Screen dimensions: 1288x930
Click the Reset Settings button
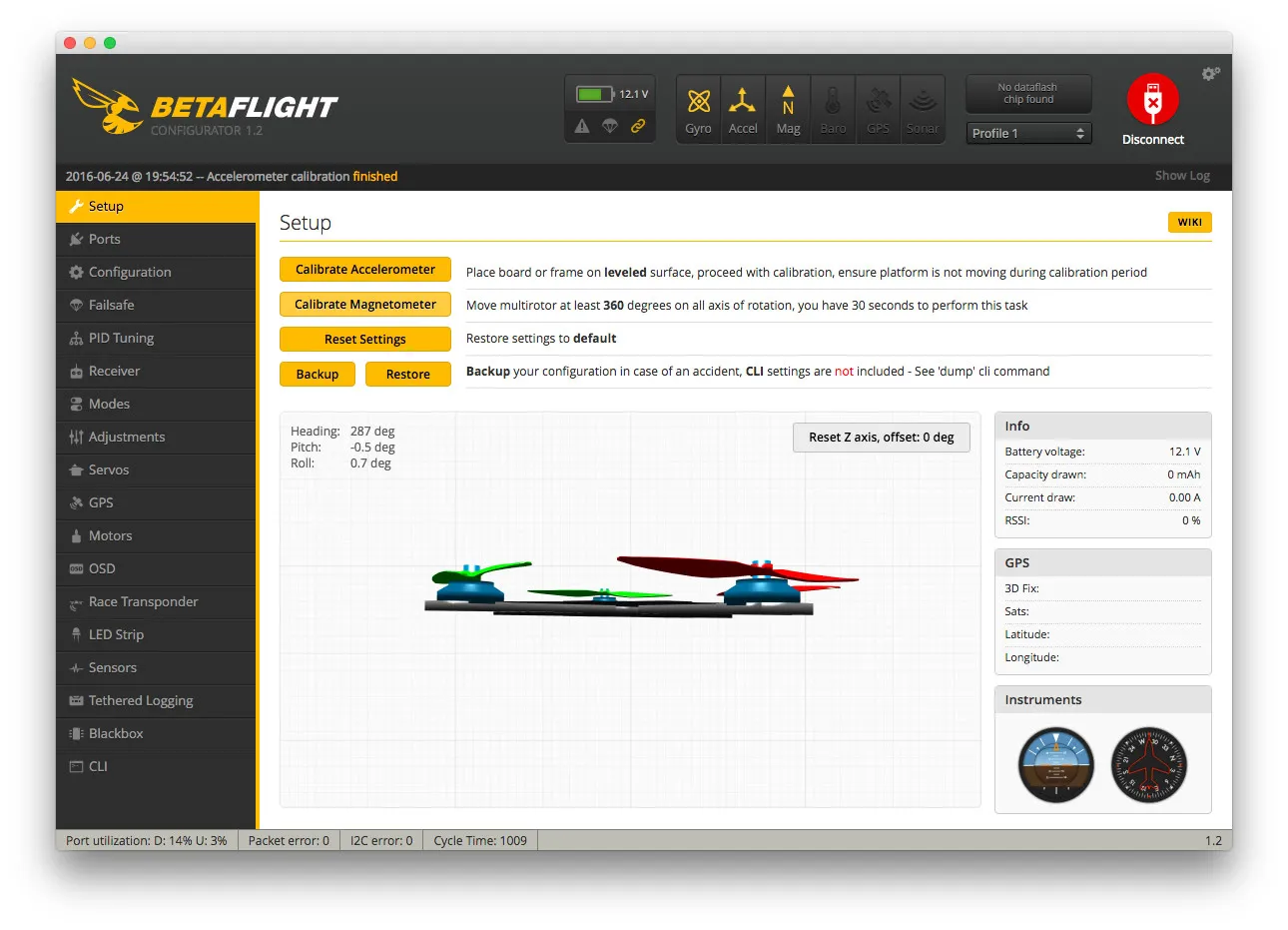[364, 340]
